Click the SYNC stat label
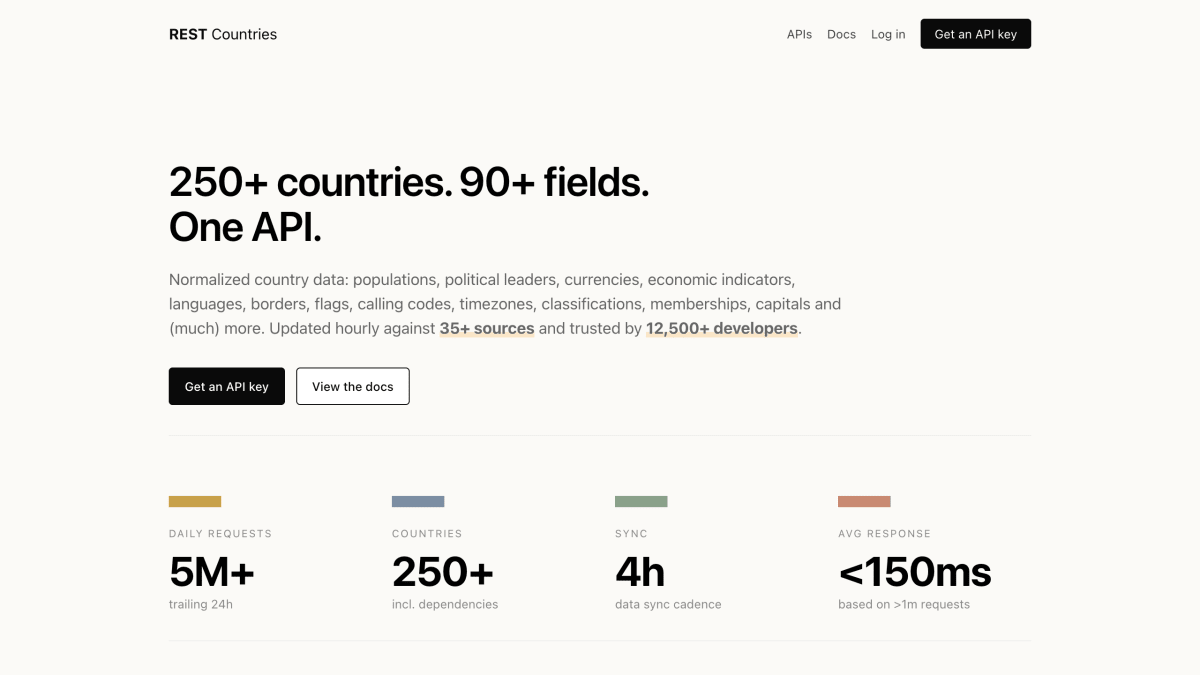The image size is (1200, 675). [x=631, y=534]
